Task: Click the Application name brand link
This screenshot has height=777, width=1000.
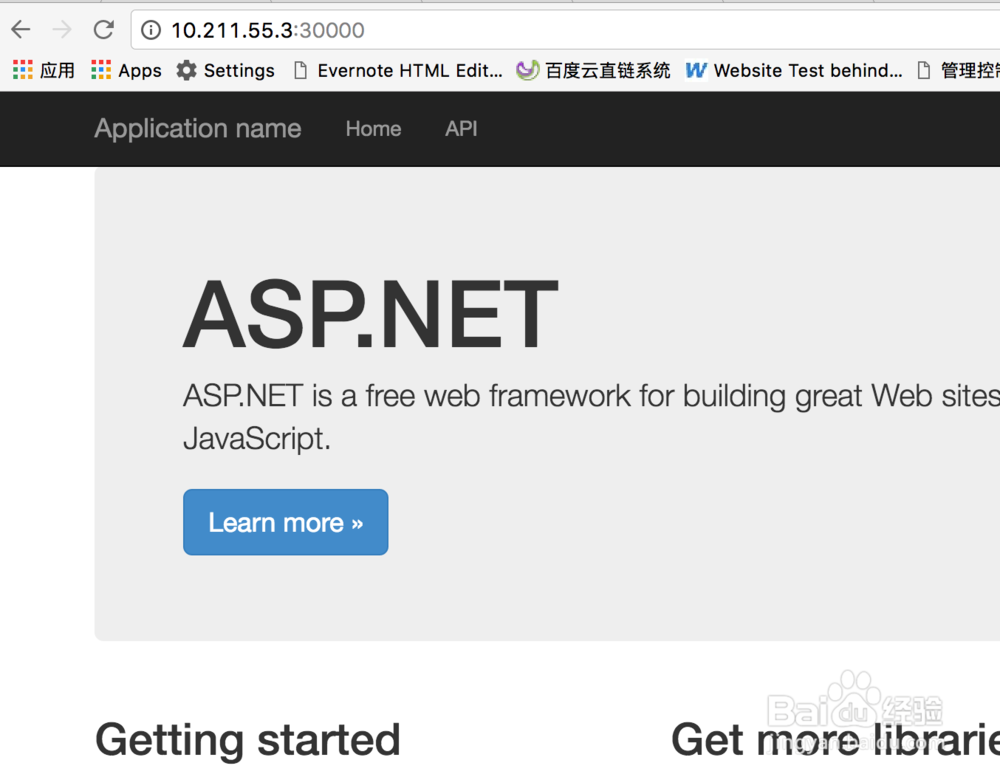Action: point(198,128)
